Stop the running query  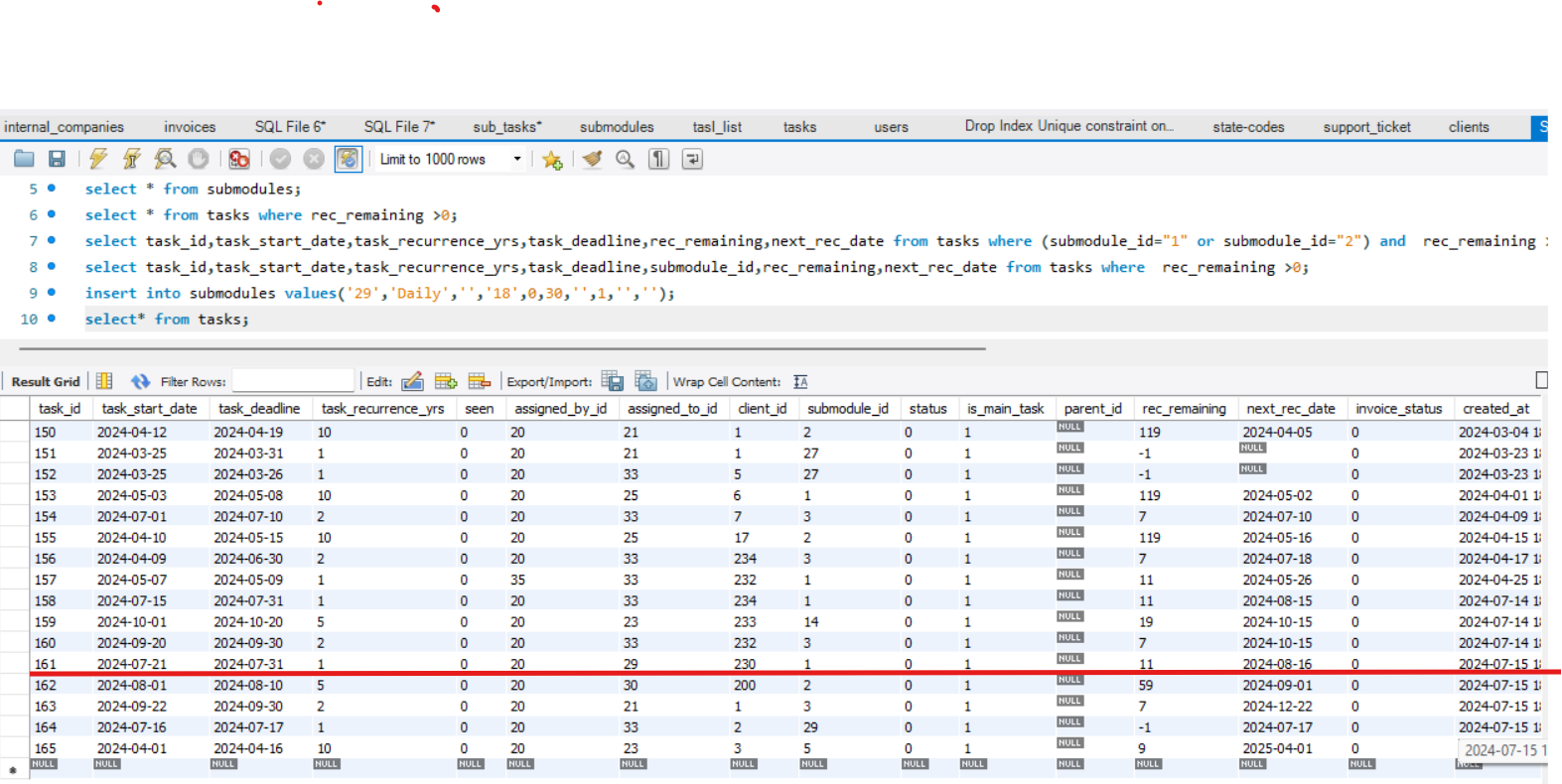pyautogui.click(x=199, y=159)
